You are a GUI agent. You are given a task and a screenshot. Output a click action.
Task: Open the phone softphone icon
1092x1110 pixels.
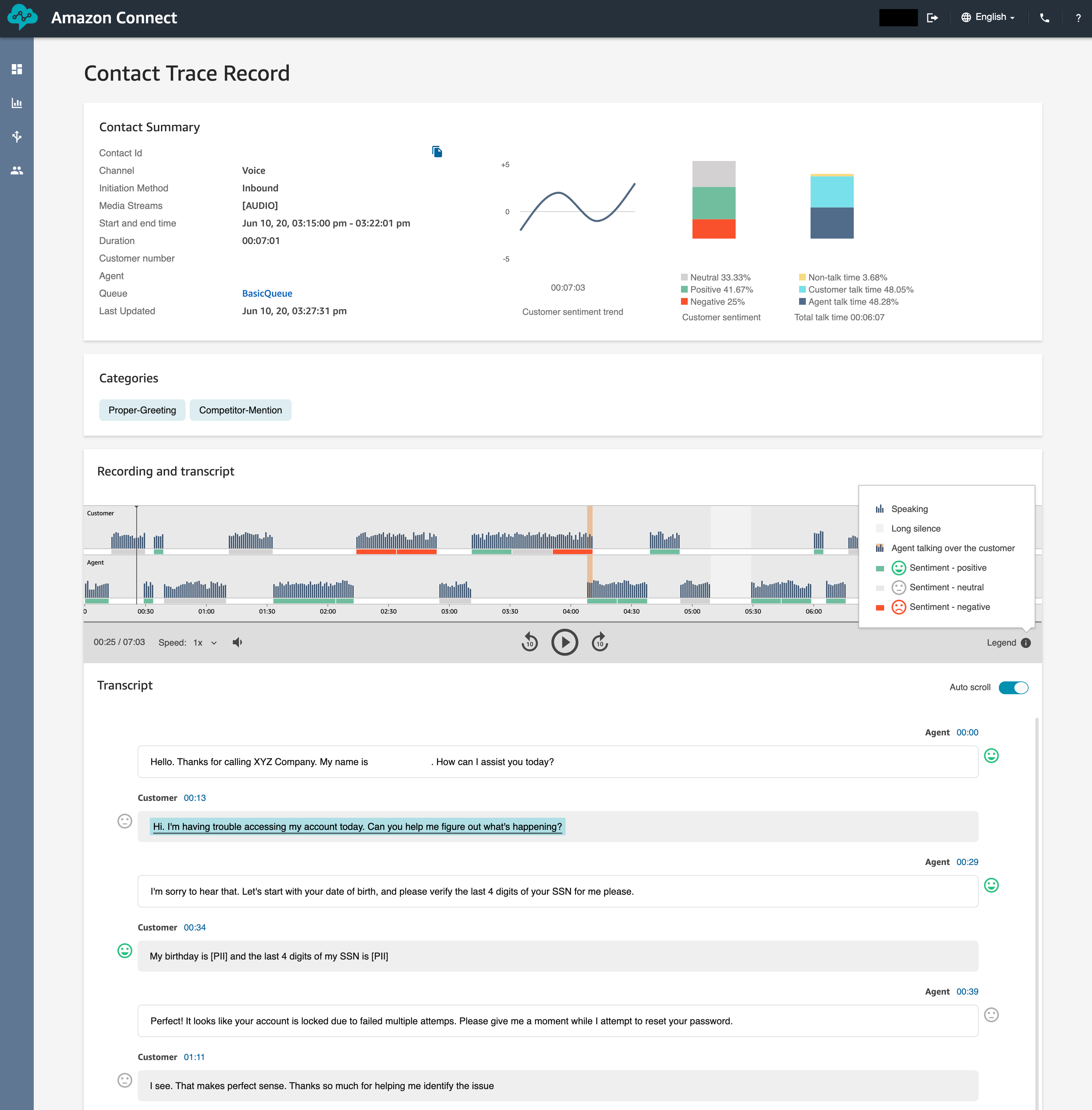point(1044,18)
